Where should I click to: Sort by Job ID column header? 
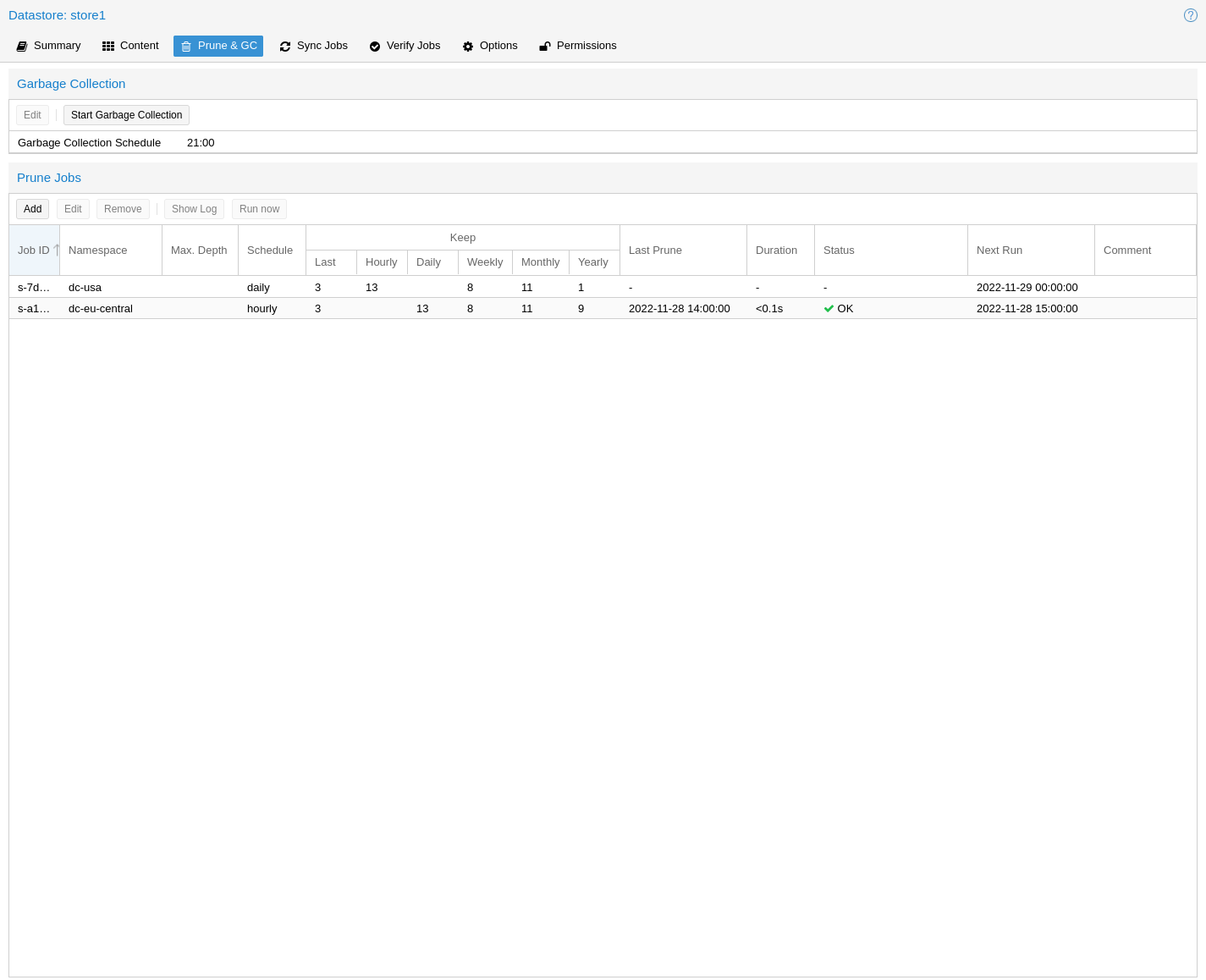click(34, 251)
